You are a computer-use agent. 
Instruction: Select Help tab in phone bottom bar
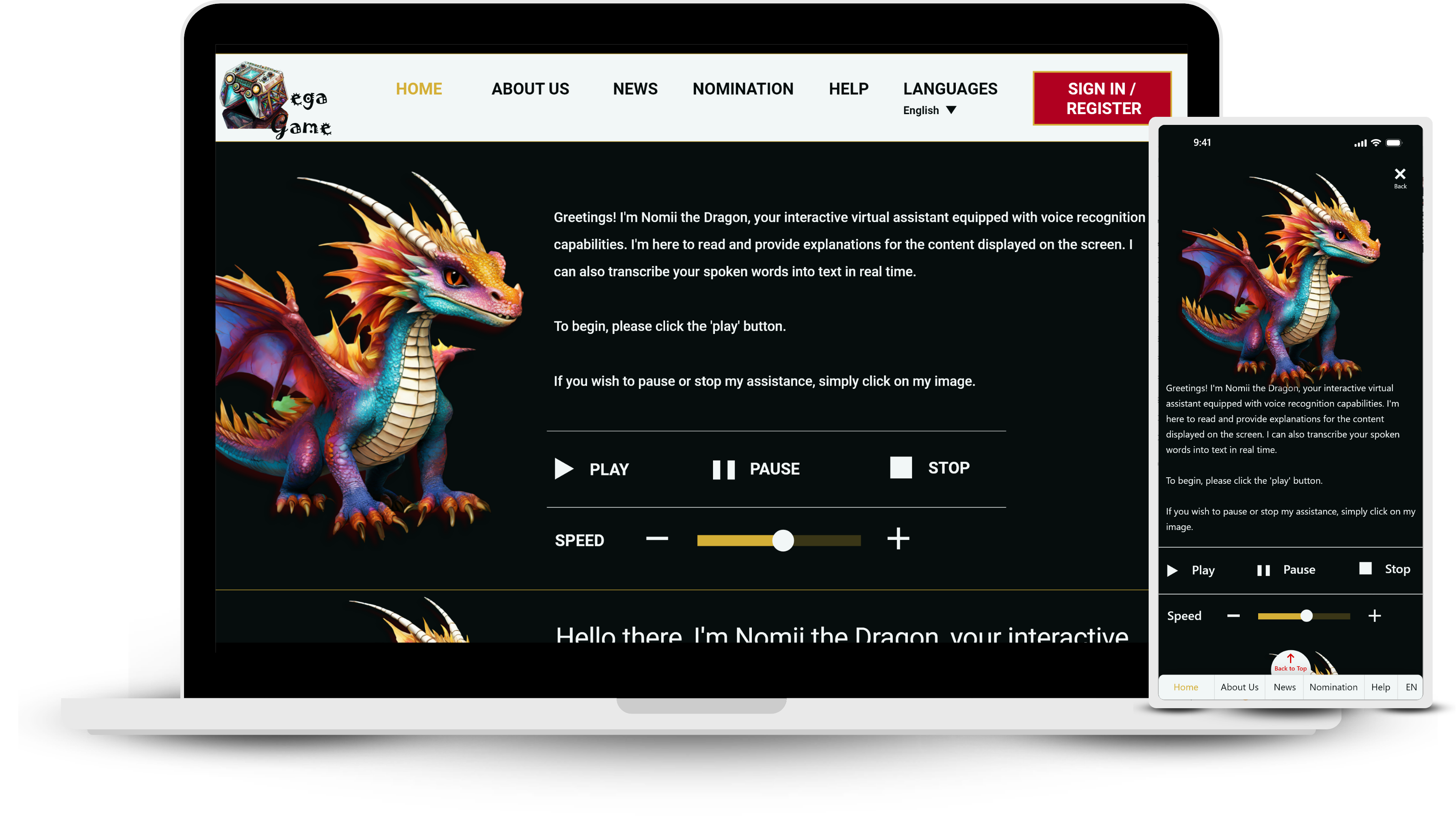pos(1380,687)
